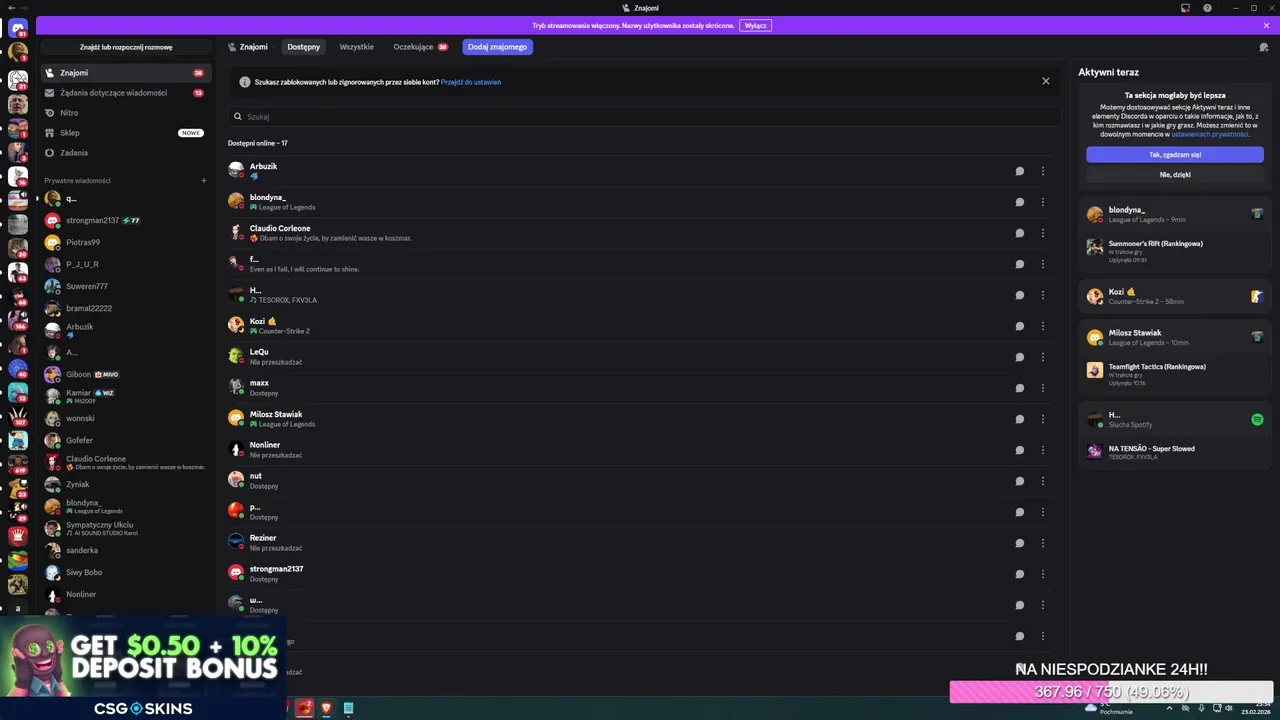Open more options for Milosz Stawiak
The height and width of the screenshot is (720, 1280).
tap(1043, 419)
